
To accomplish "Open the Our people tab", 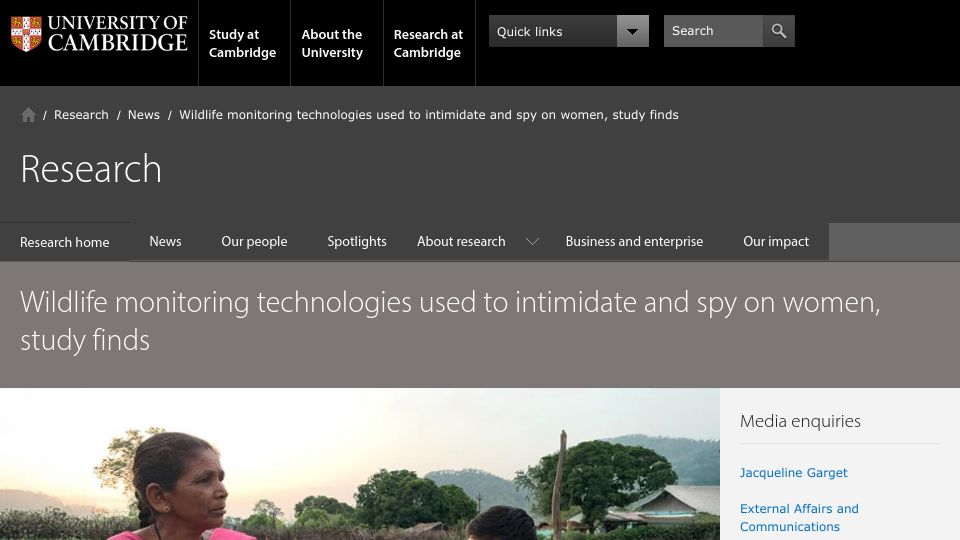I will tap(254, 242).
